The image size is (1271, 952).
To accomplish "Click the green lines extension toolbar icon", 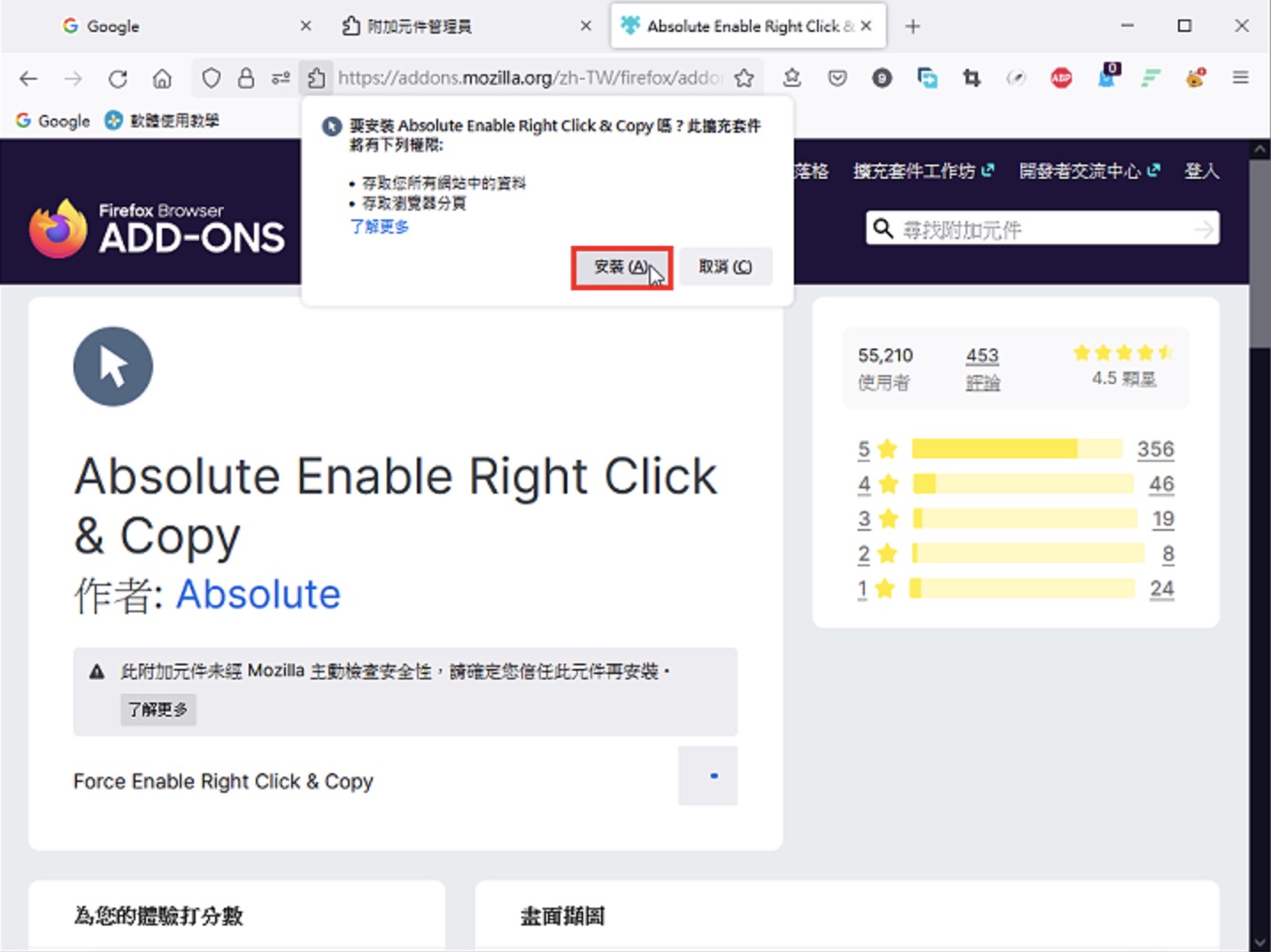I will (1151, 79).
